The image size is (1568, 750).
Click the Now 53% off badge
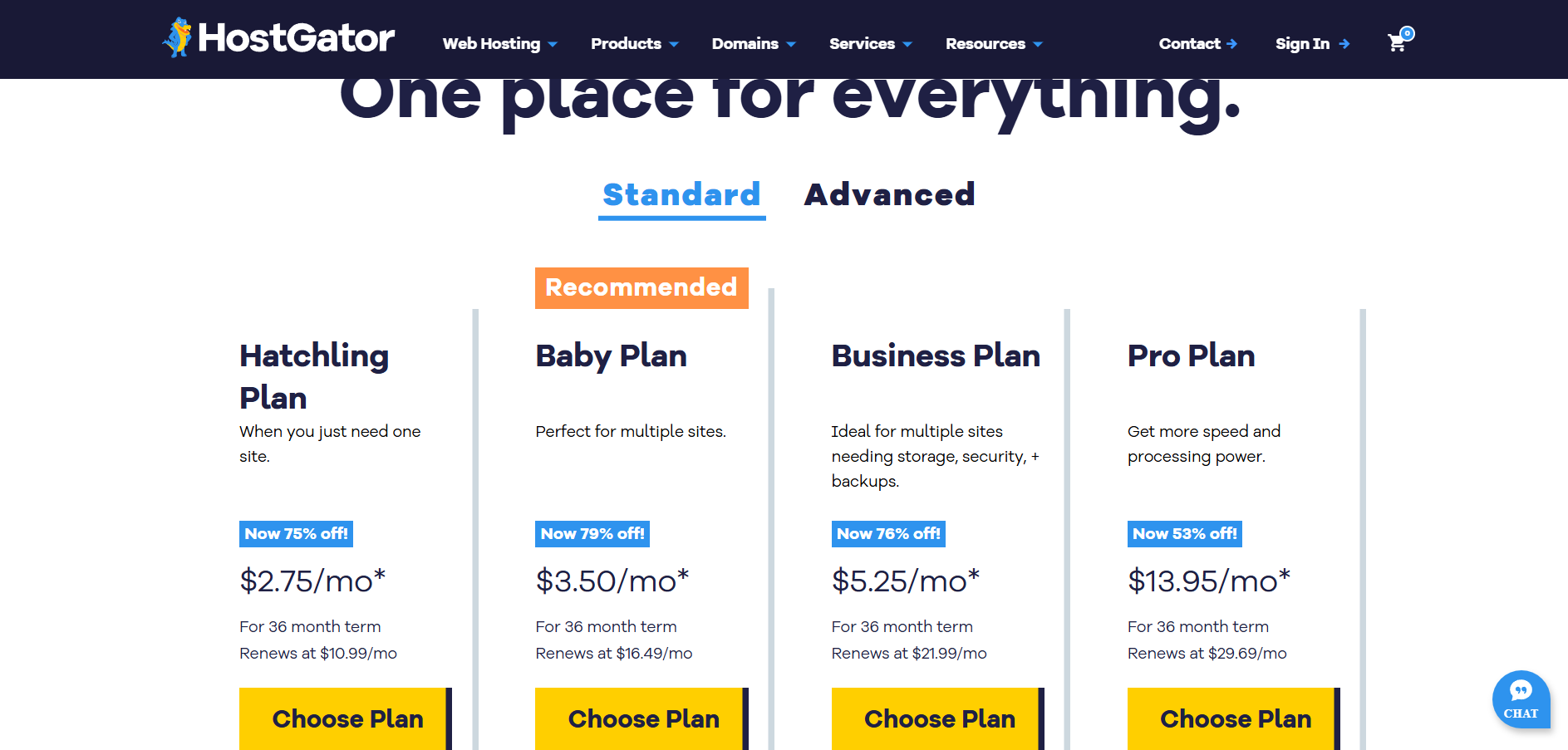pos(1184,534)
